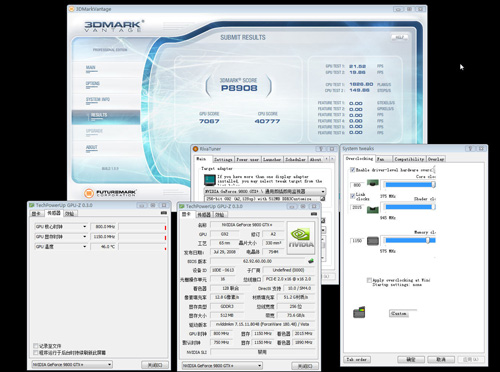
Task: Uncheck the Link clocks checkbox
Action: [352, 196]
